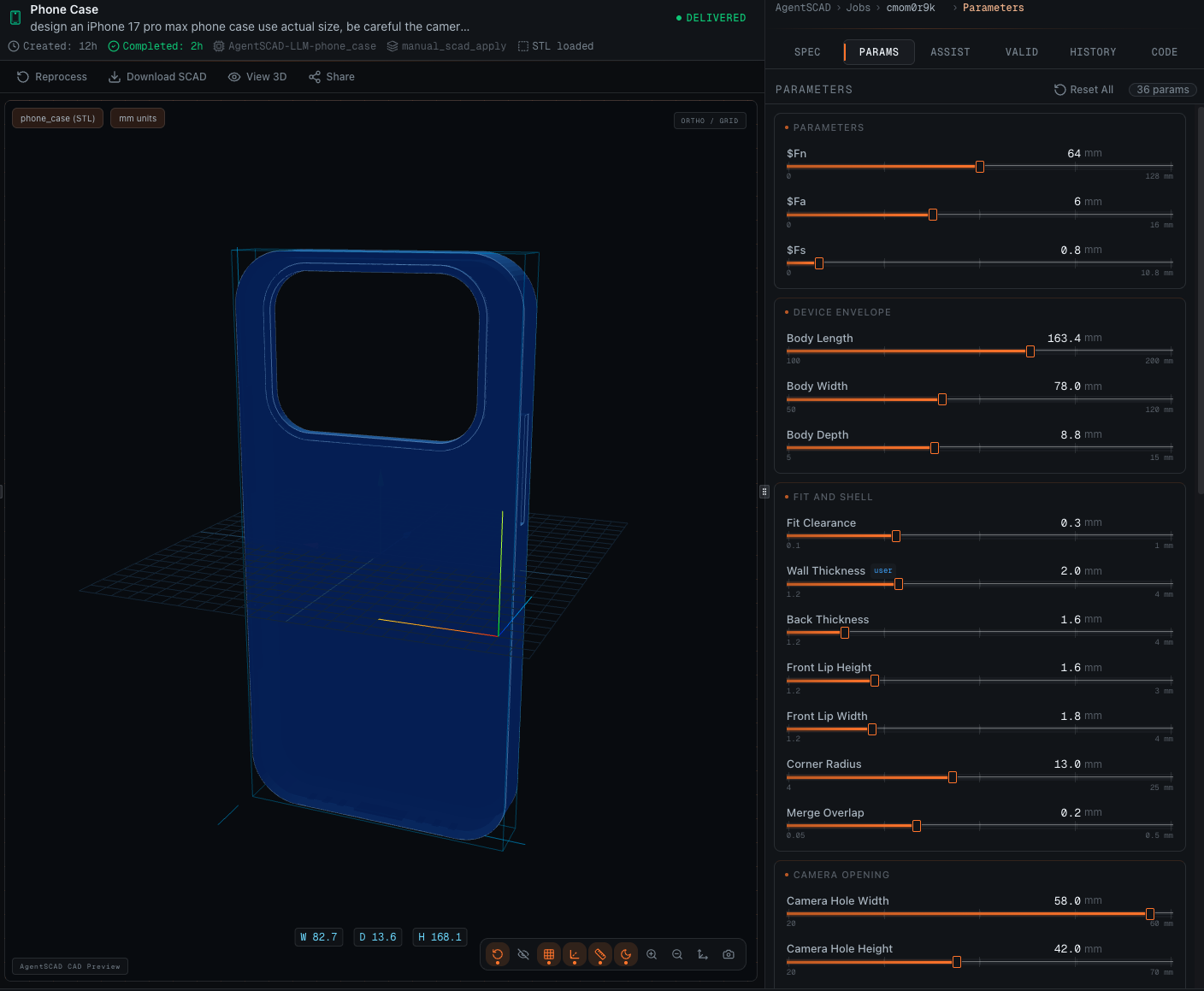Click the phone_case (STL) chip
Screen dimensions: 1204x991
tap(58, 118)
